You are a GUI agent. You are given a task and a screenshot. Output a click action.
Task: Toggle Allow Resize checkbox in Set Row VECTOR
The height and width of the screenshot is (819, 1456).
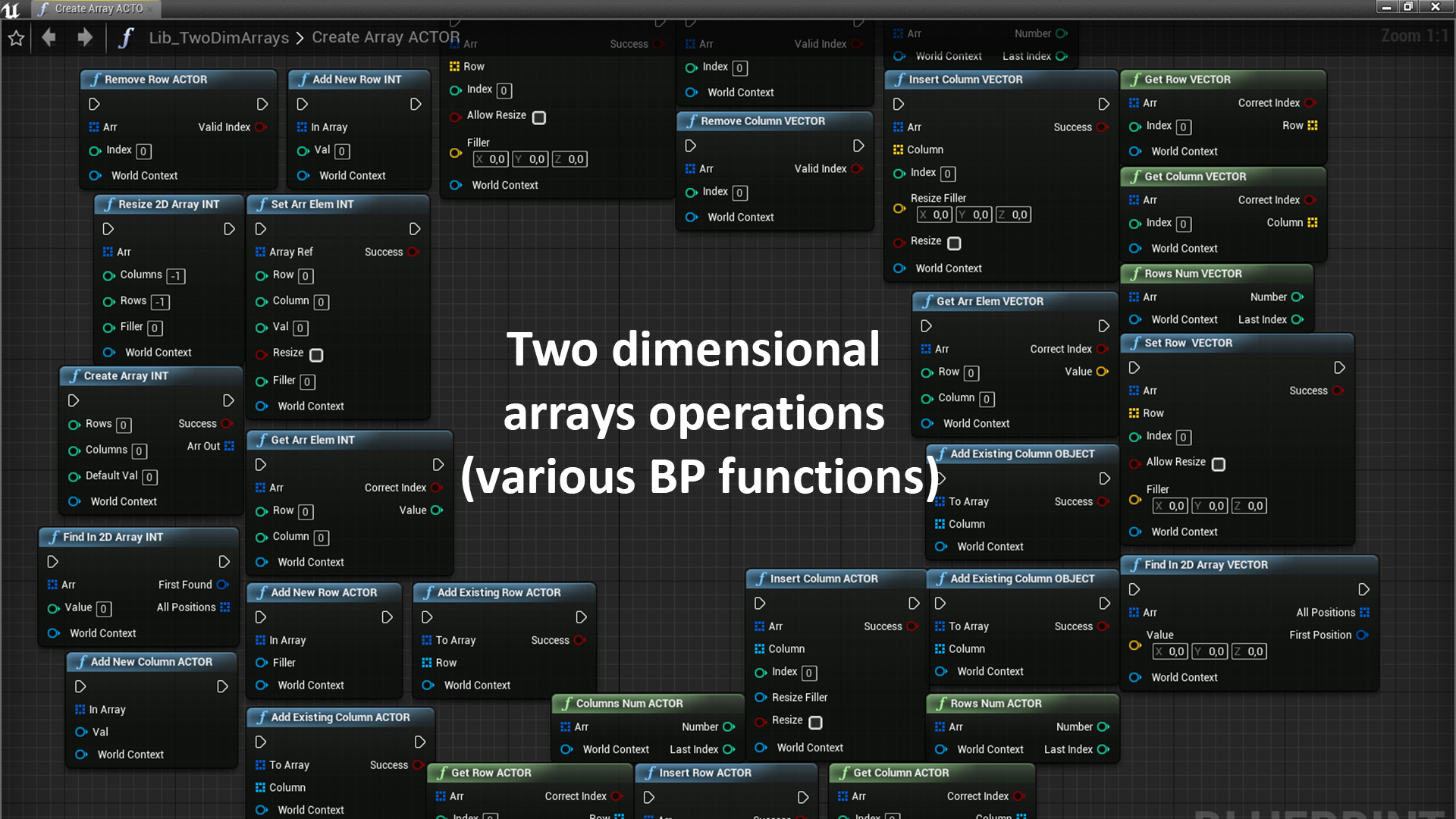[1218, 464]
